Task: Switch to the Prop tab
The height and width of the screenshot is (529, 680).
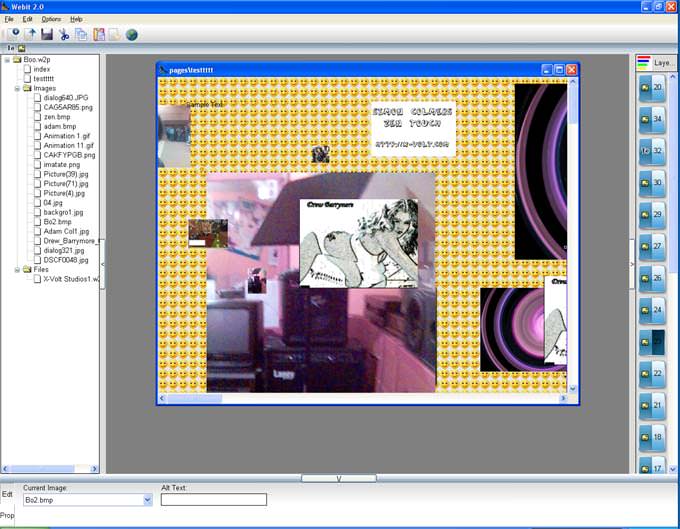Action: pos(7,516)
